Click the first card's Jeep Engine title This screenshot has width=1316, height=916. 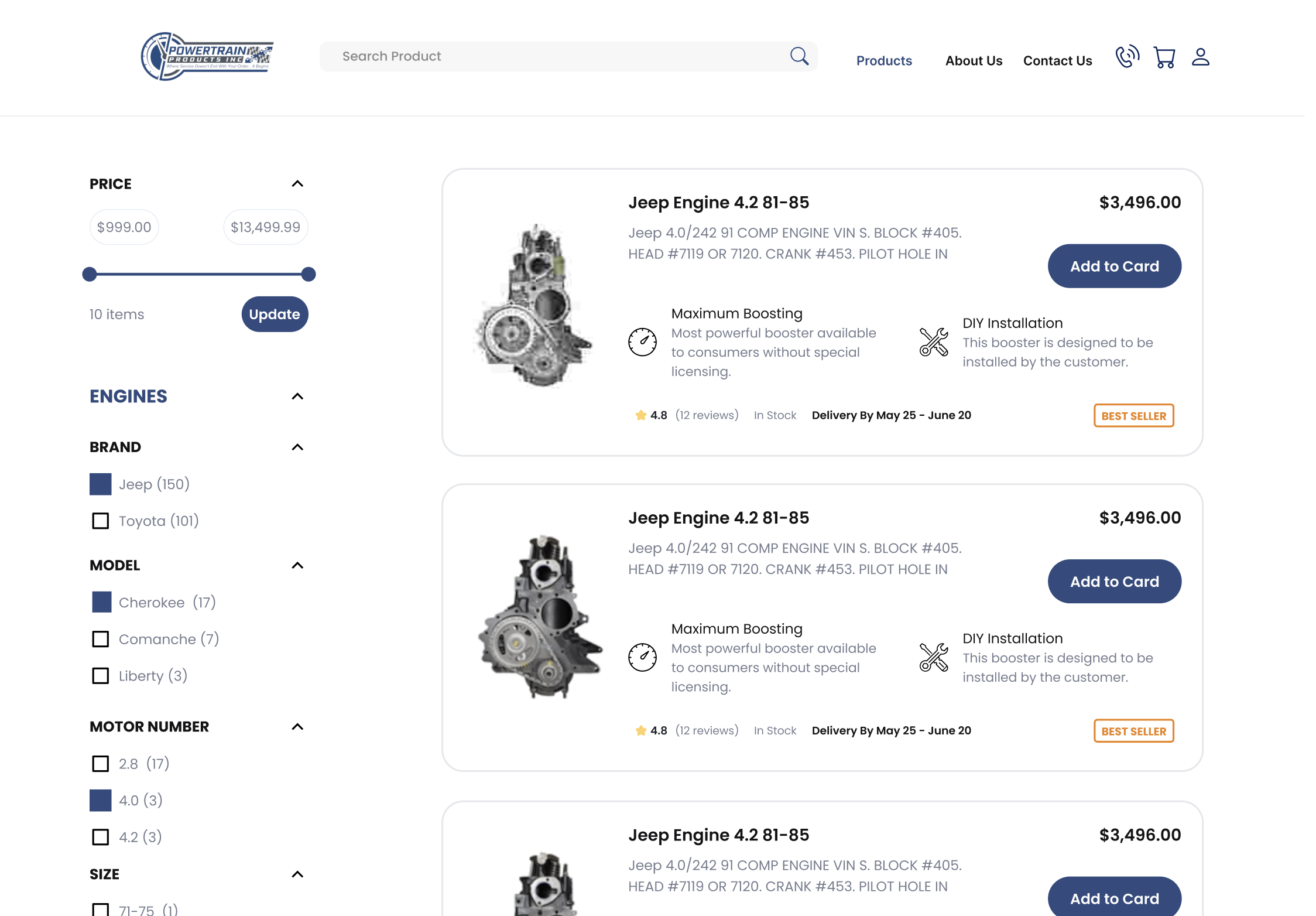[718, 203]
